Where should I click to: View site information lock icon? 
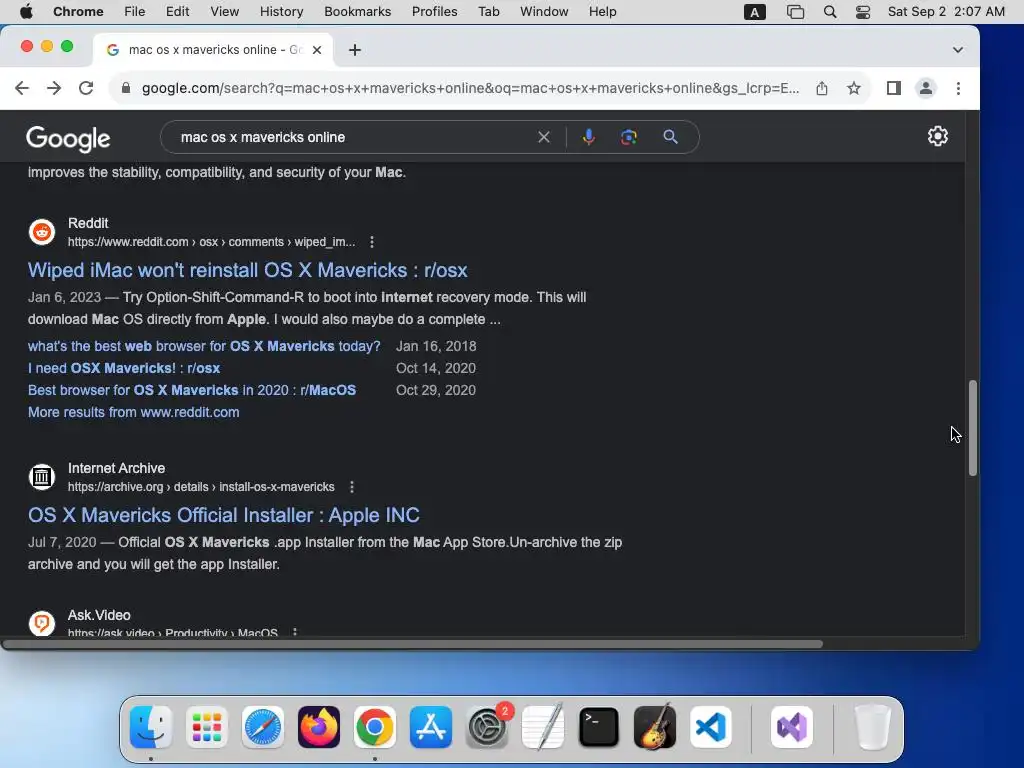tap(126, 88)
